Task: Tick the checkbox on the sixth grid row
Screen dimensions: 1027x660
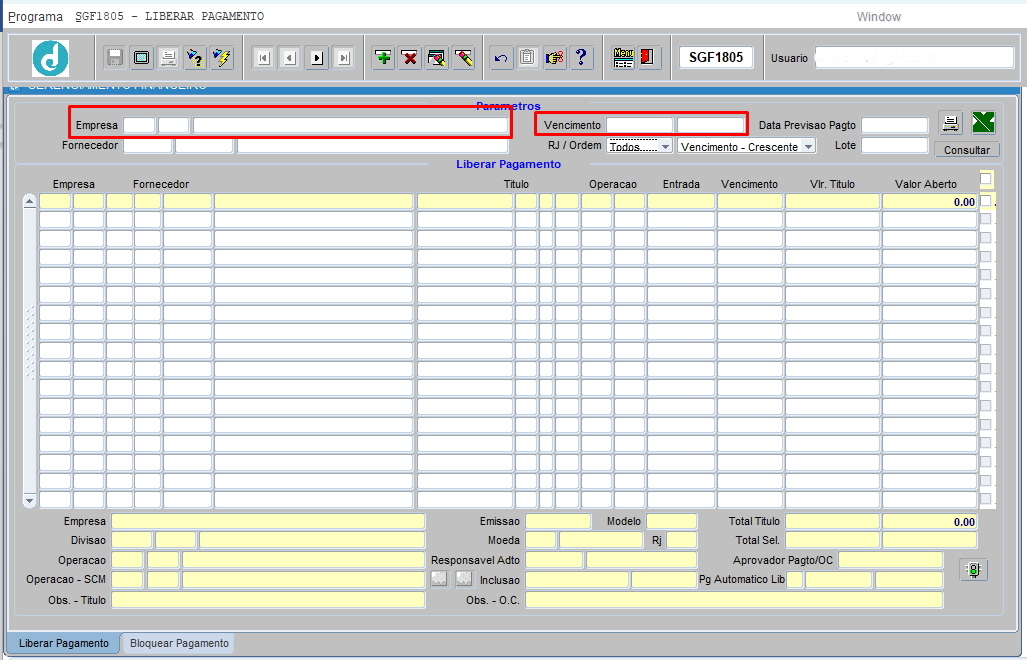Action: (x=985, y=294)
